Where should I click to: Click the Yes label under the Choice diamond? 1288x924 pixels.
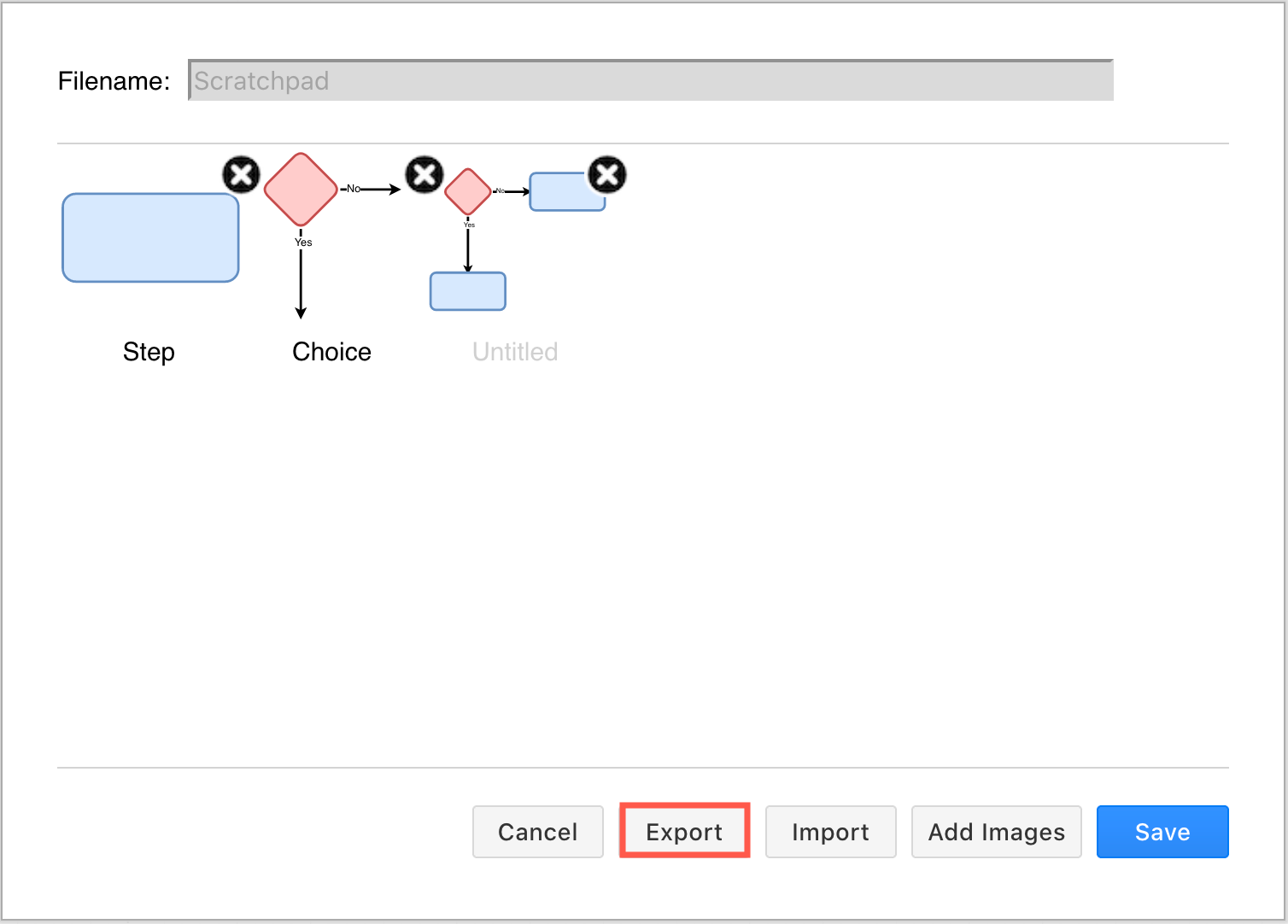coord(303,243)
